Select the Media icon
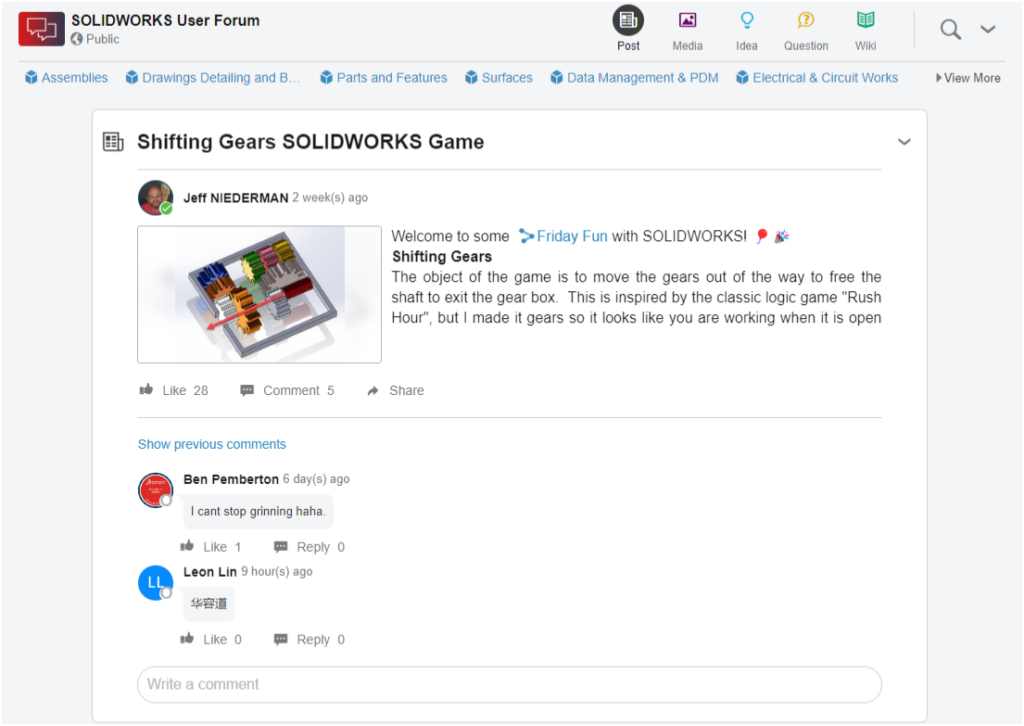Viewport: 1024px width, 726px height. tap(686, 20)
